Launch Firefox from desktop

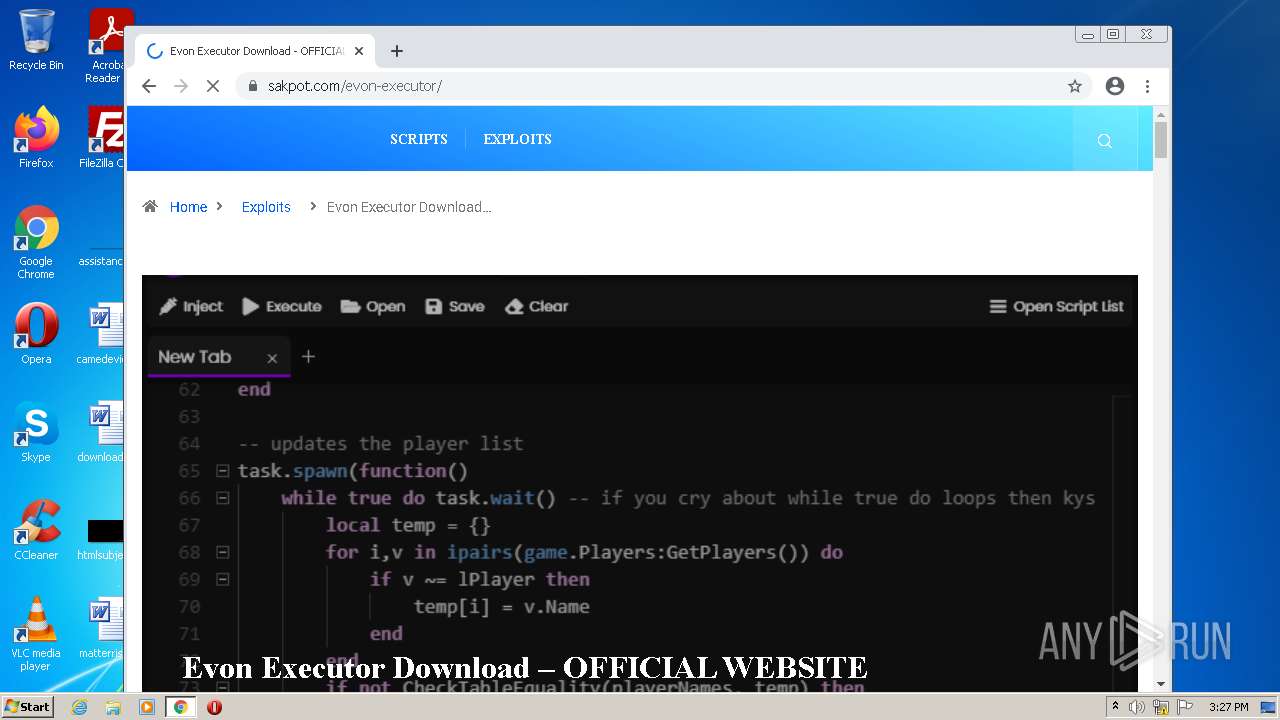[x=36, y=137]
